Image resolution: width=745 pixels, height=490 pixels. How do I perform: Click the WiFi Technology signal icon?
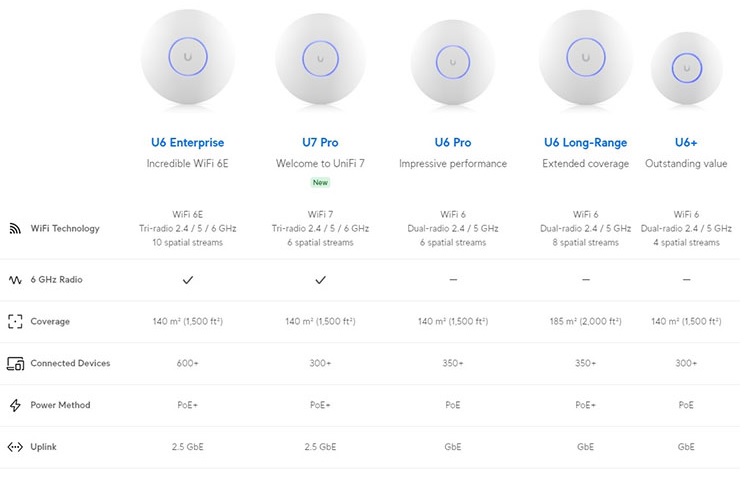(15, 229)
